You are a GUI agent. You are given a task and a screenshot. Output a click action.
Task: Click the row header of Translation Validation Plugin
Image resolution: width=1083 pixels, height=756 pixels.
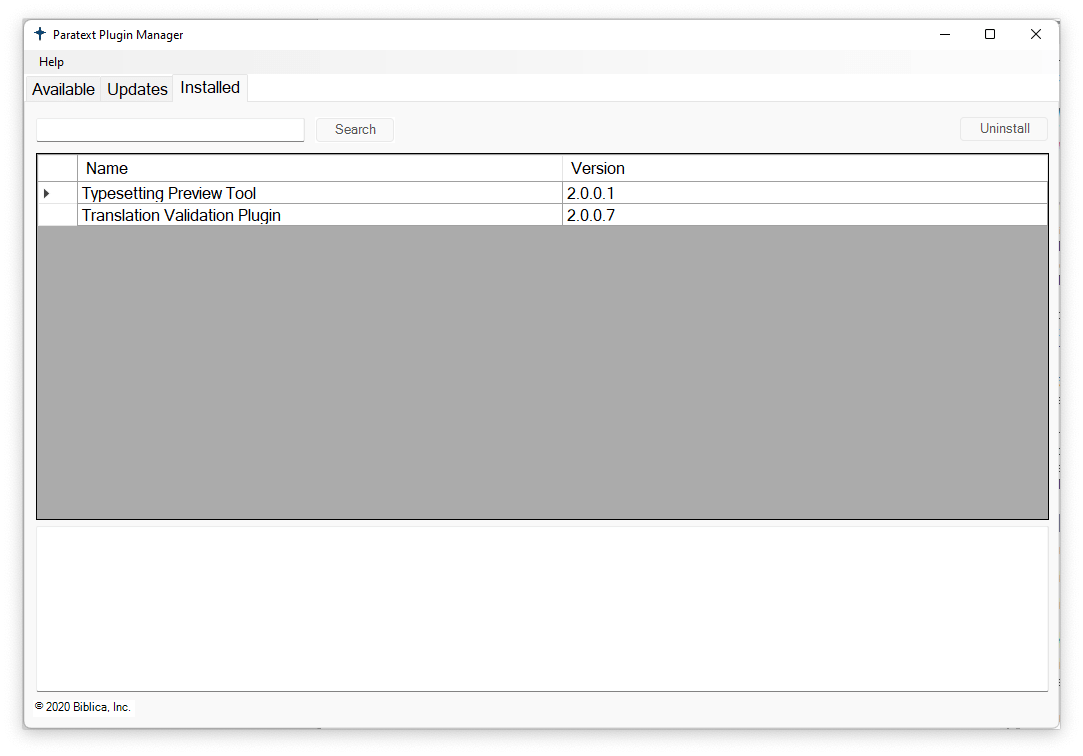57,215
